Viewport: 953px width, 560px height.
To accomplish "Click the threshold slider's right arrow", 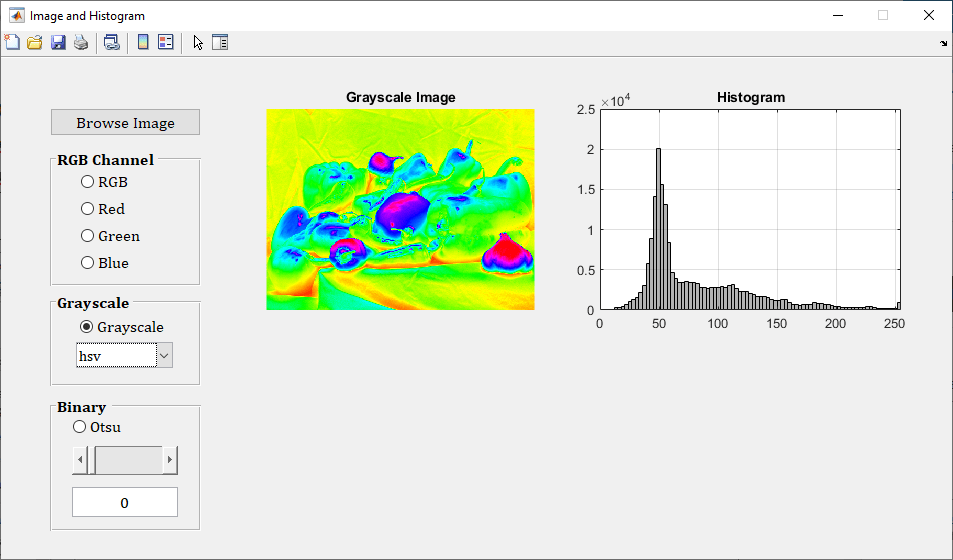I will tap(170, 461).
